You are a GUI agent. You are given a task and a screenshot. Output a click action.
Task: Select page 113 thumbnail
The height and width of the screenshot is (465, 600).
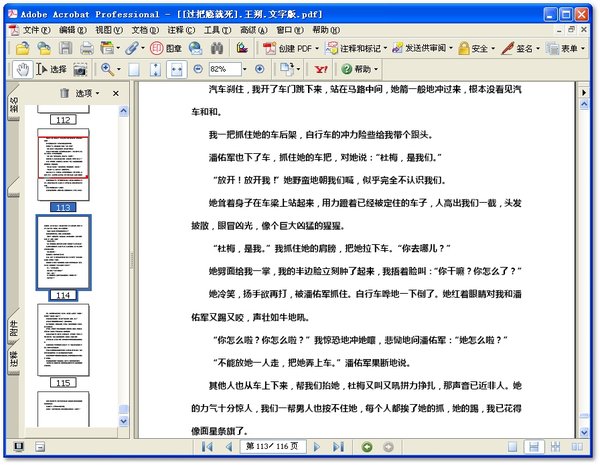[63, 165]
